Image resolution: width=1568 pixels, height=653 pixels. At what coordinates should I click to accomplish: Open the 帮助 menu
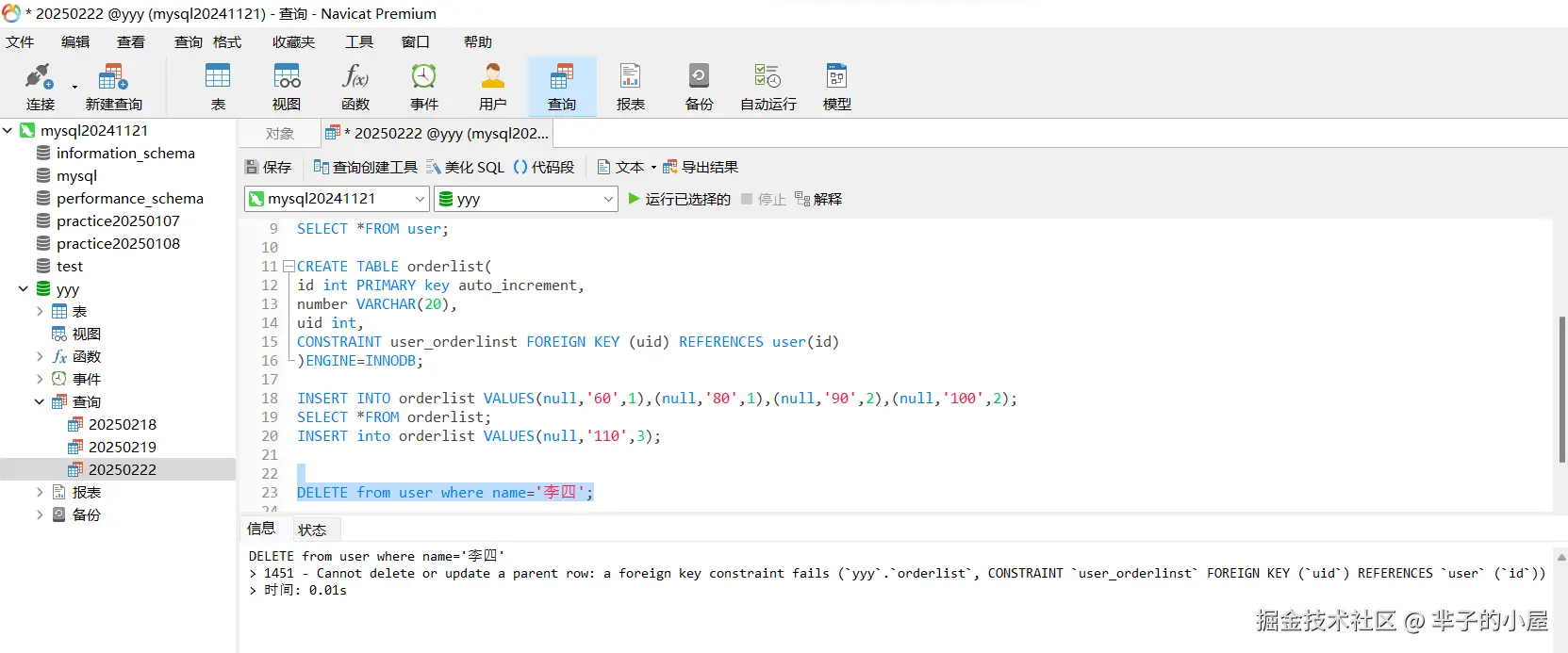pos(478,41)
